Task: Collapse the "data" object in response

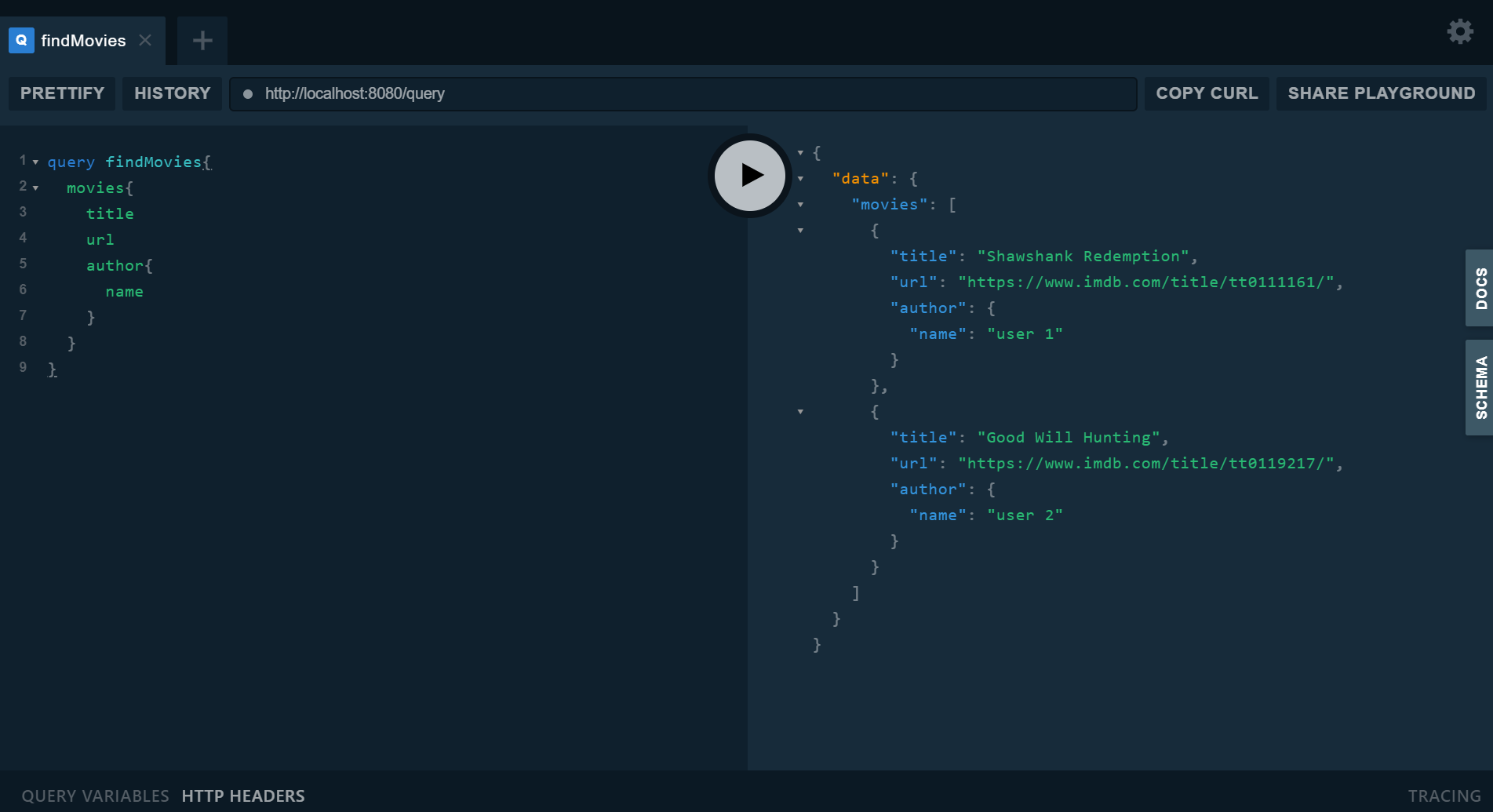Action: coord(800,179)
